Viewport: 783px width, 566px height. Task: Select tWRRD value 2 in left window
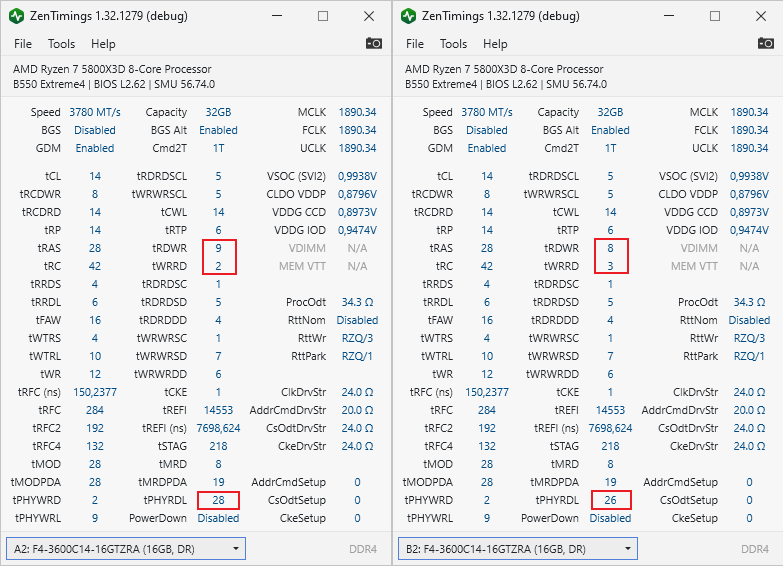[x=218, y=266]
